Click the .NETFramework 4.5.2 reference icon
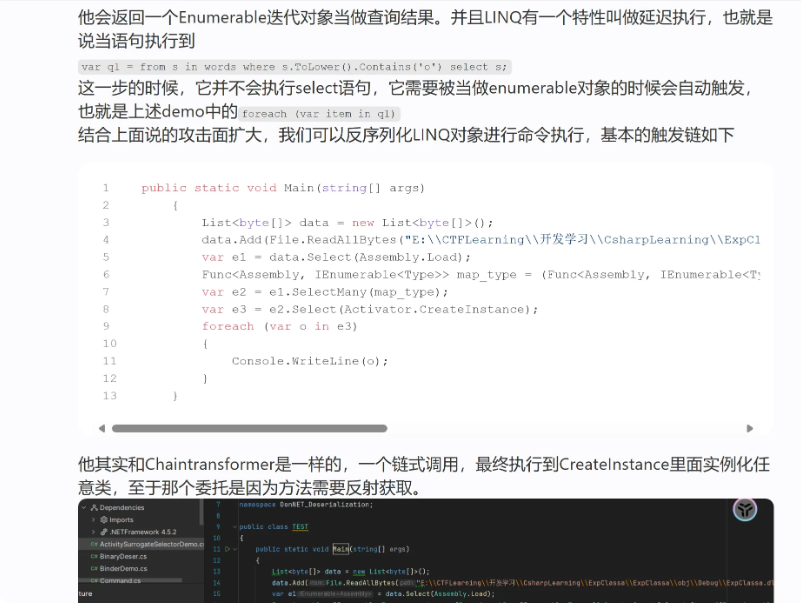801x609 pixels. coord(104,532)
